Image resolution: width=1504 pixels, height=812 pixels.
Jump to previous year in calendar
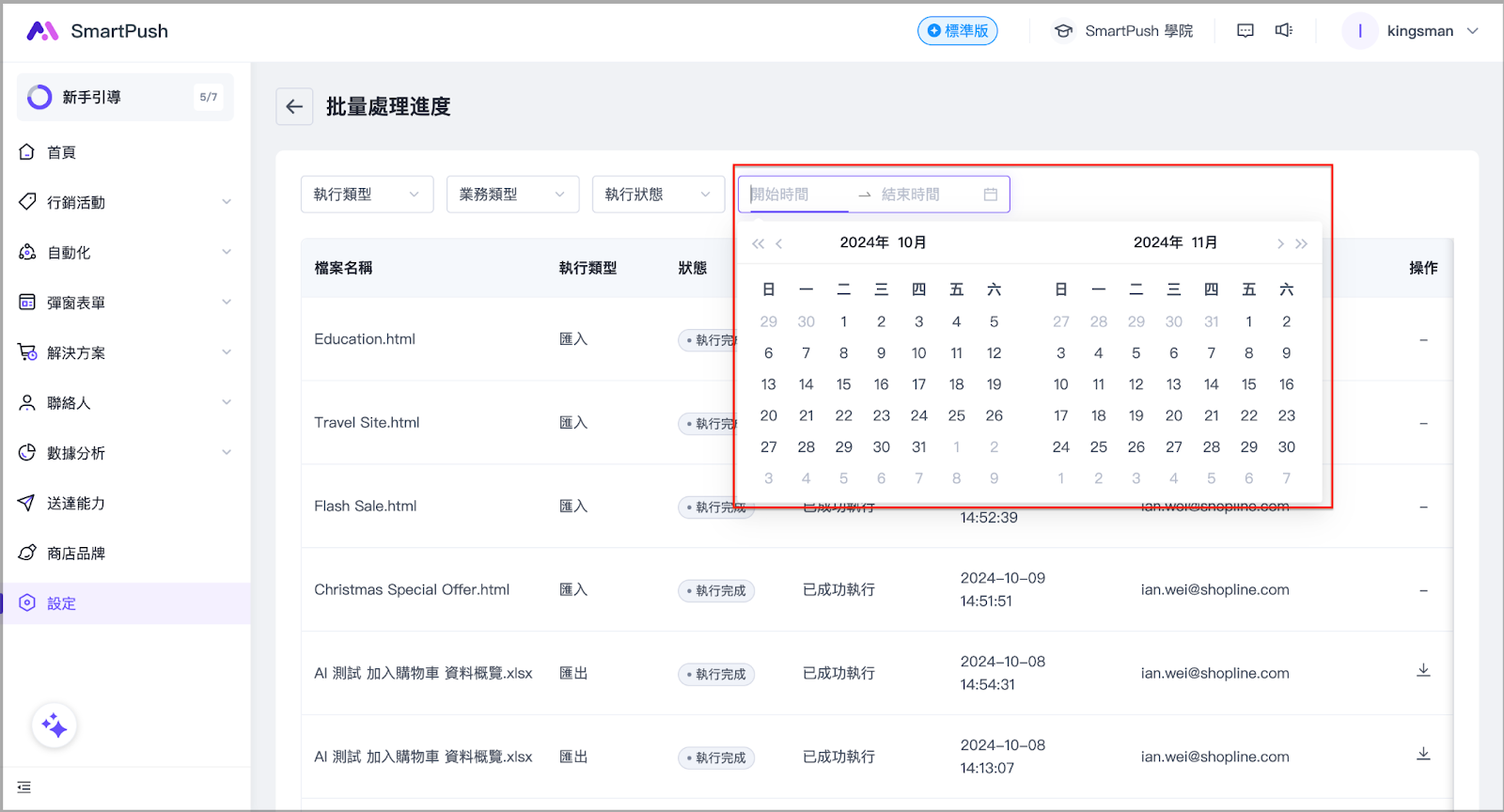click(x=758, y=243)
